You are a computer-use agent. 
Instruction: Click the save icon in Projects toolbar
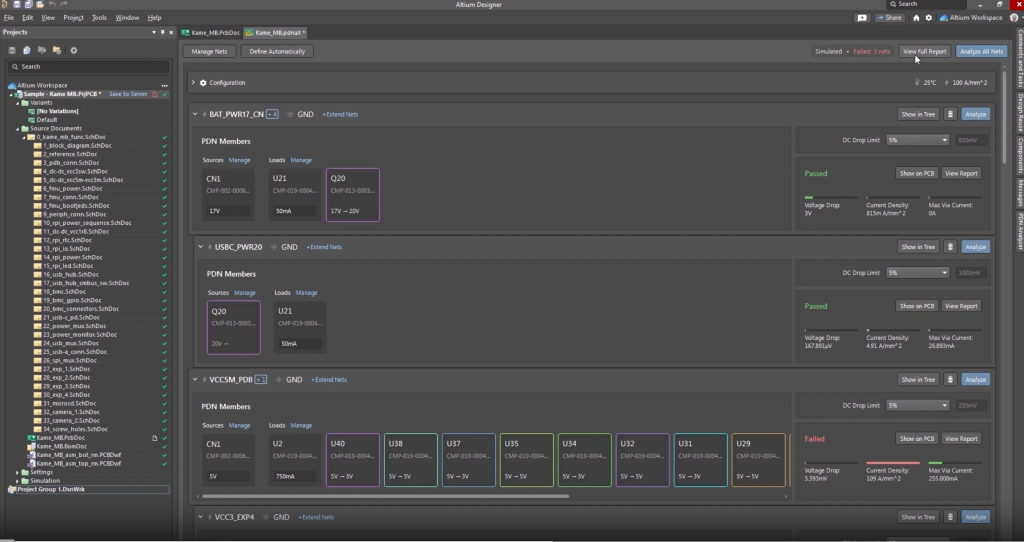click(12, 50)
